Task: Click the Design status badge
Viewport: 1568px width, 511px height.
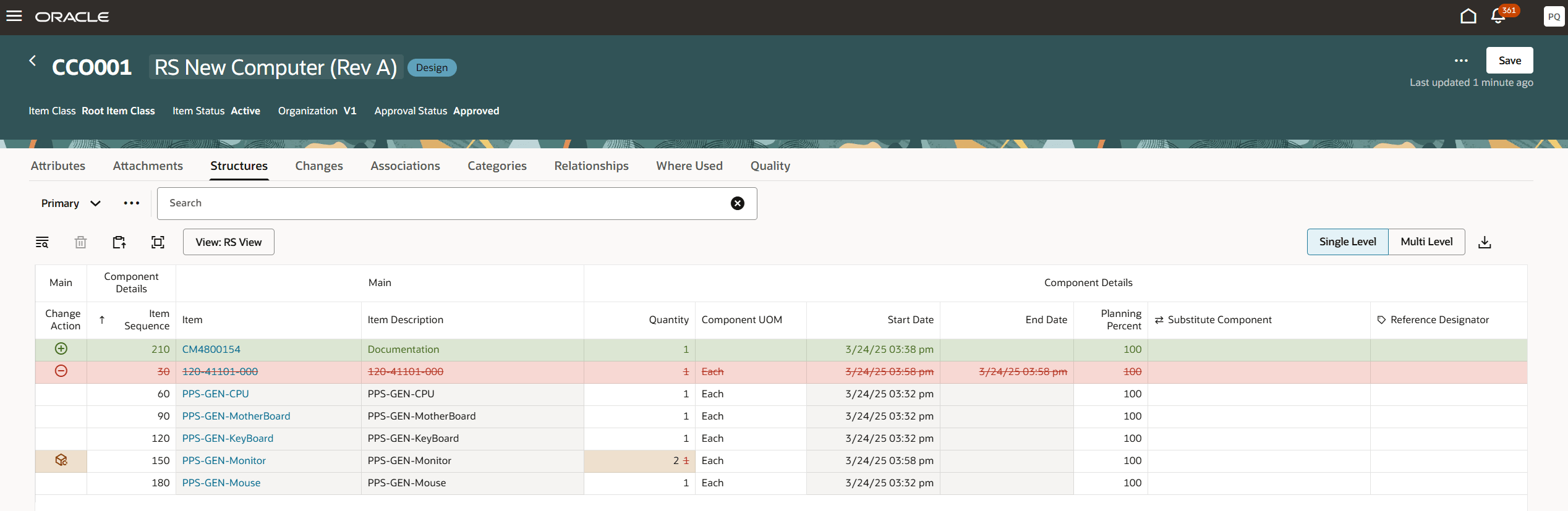Action: pyautogui.click(x=432, y=67)
